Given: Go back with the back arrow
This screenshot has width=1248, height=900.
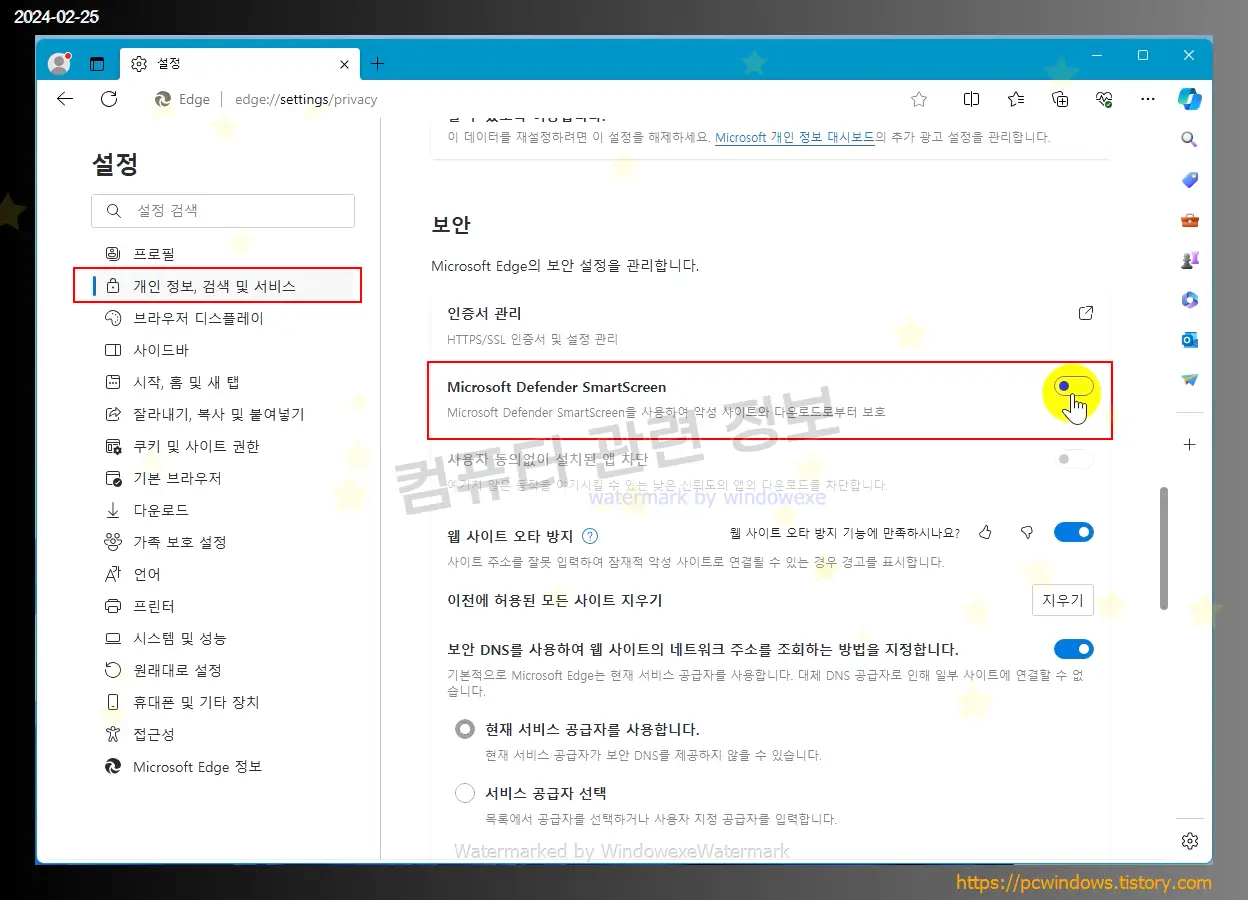Looking at the screenshot, I should coord(65,99).
